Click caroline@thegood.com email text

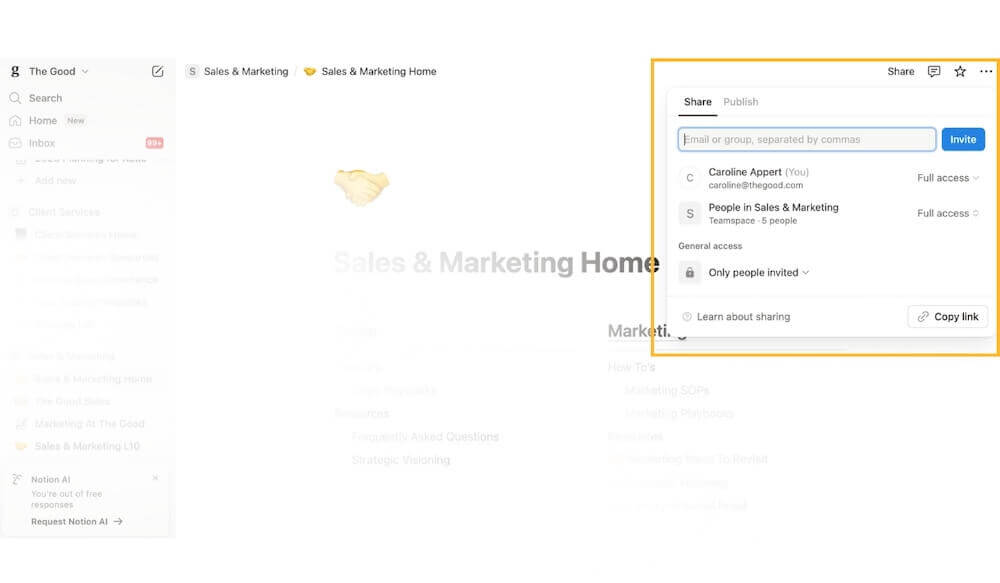tap(756, 186)
